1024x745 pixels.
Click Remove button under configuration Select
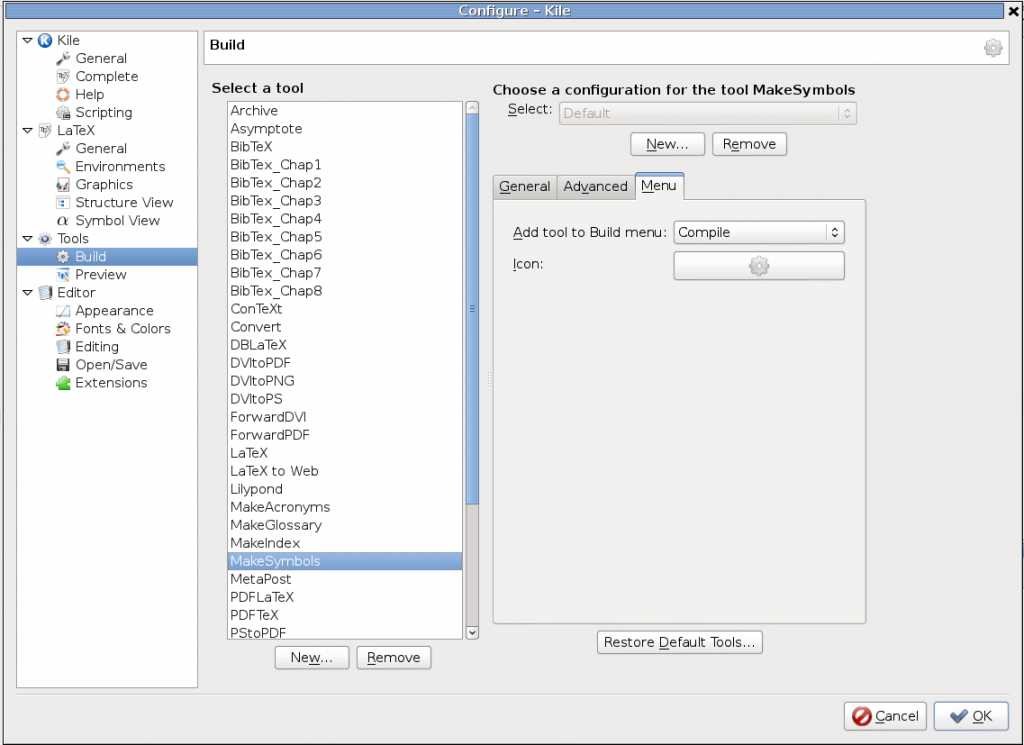[749, 144]
